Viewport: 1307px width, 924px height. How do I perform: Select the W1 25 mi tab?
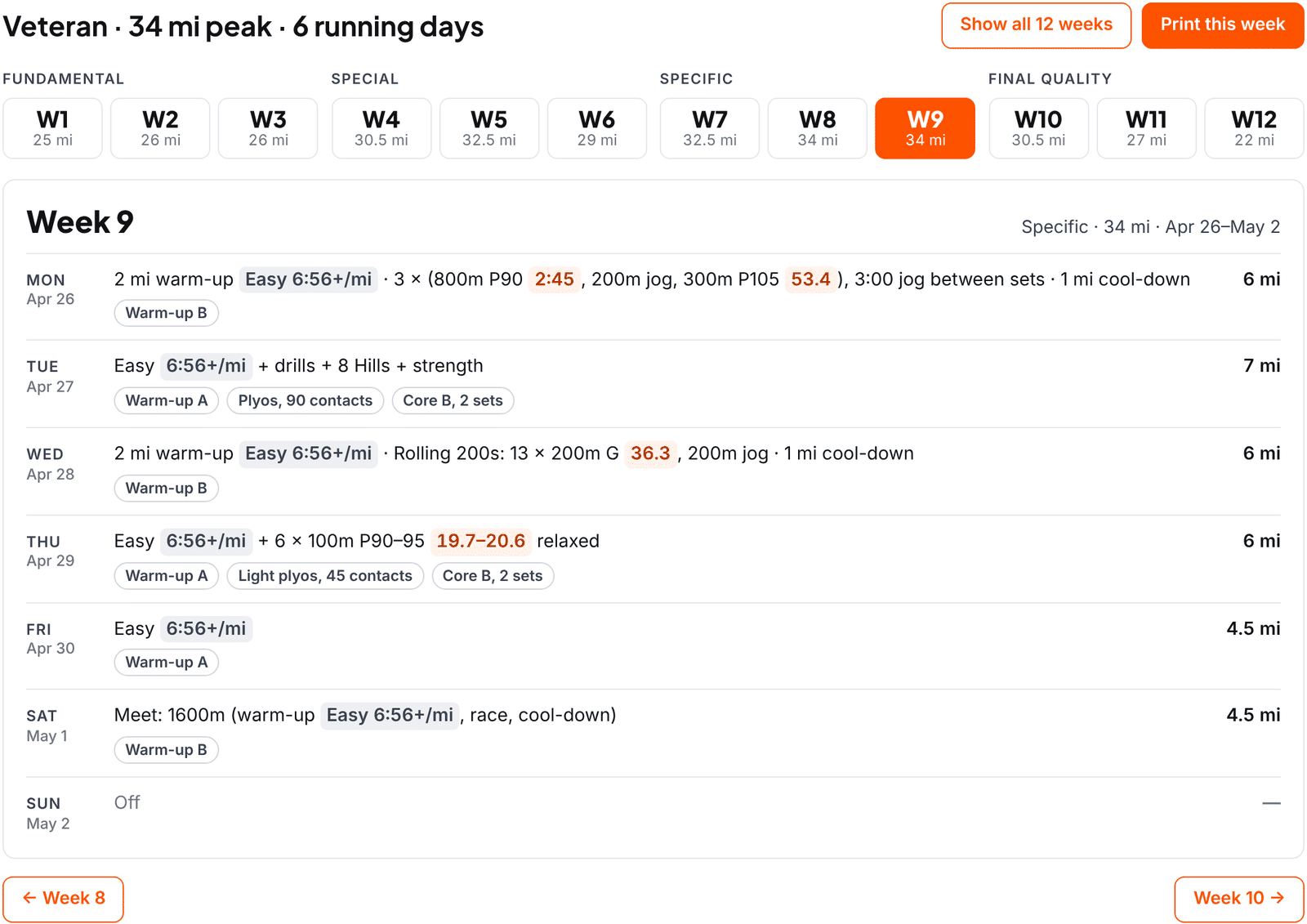52,128
